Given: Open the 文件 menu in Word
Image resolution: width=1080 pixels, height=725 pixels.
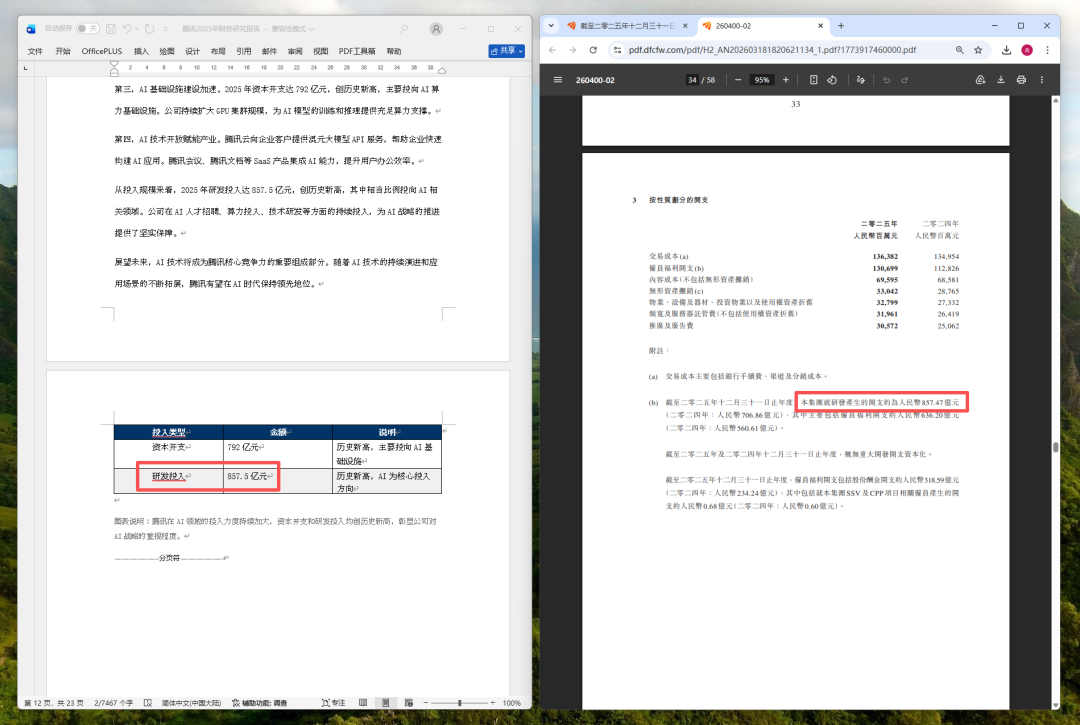Looking at the screenshot, I should pyautogui.click(x=35, y=51).
